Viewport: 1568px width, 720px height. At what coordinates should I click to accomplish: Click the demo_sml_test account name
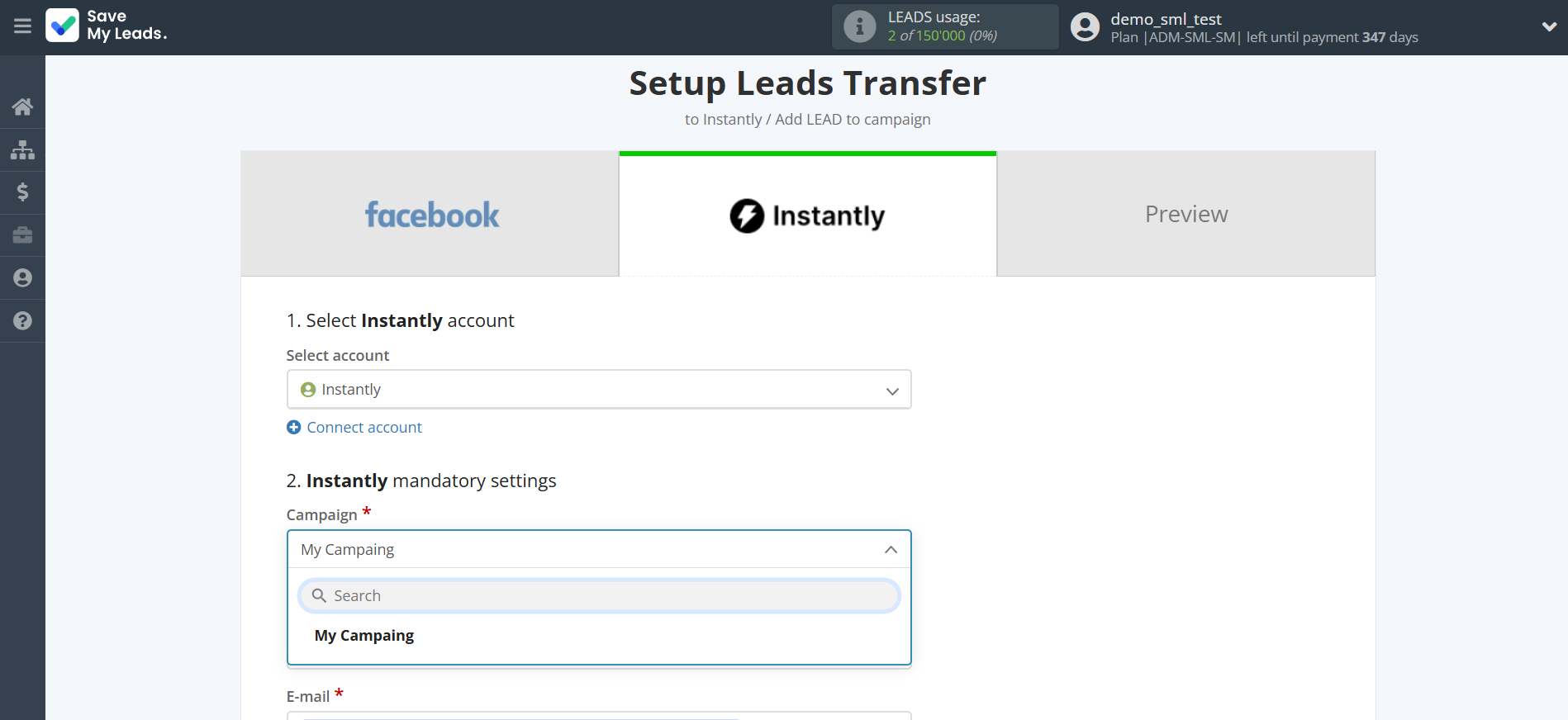(x=1165, y=19)
